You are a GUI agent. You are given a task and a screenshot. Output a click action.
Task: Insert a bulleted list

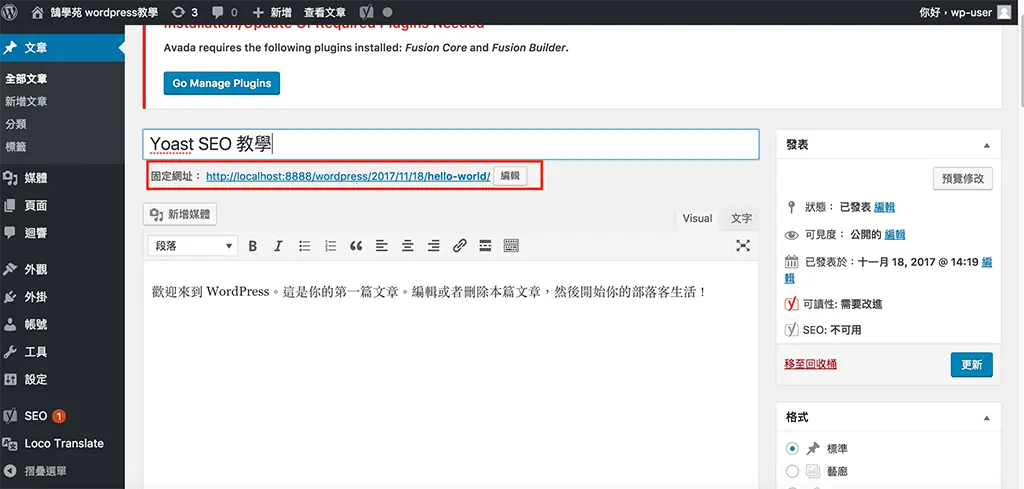point(305,245)
